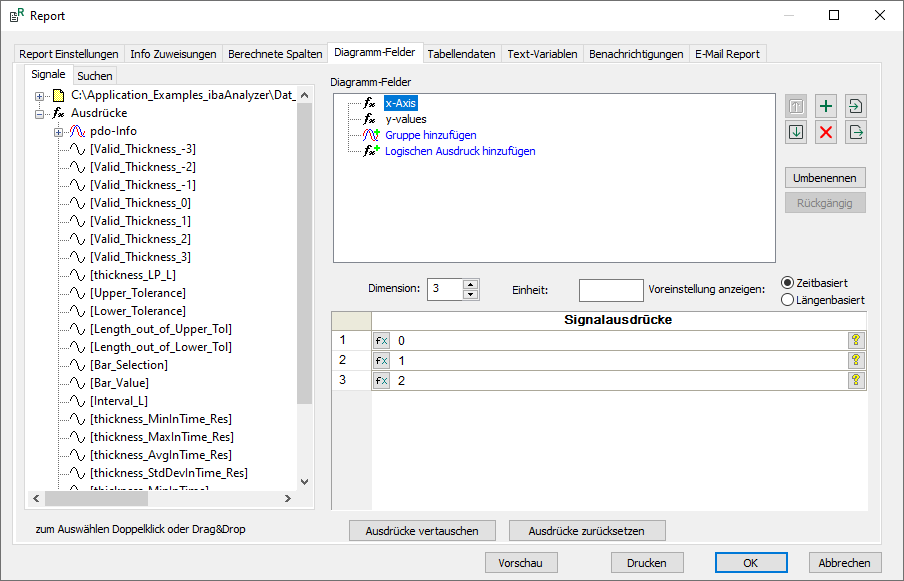Viewport: 904px width, 581px height.
Task: Select [Interval_L] signal
Action: (119, 401)
